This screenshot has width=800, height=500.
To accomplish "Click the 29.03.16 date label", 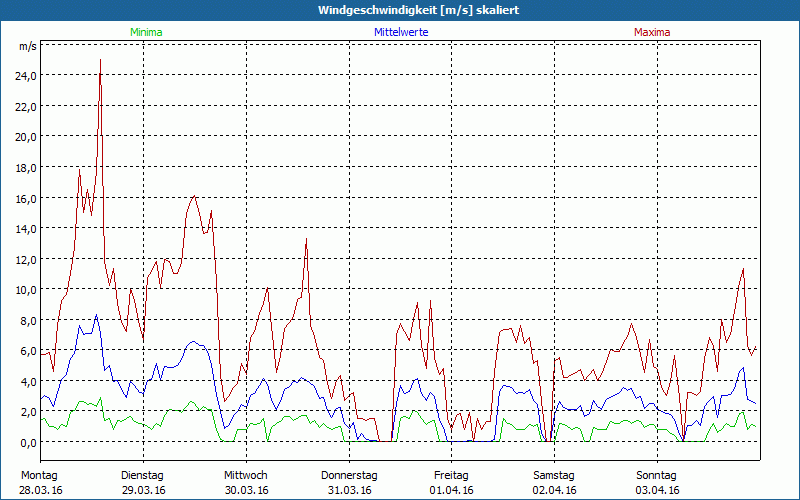I will tap(144, 490).
